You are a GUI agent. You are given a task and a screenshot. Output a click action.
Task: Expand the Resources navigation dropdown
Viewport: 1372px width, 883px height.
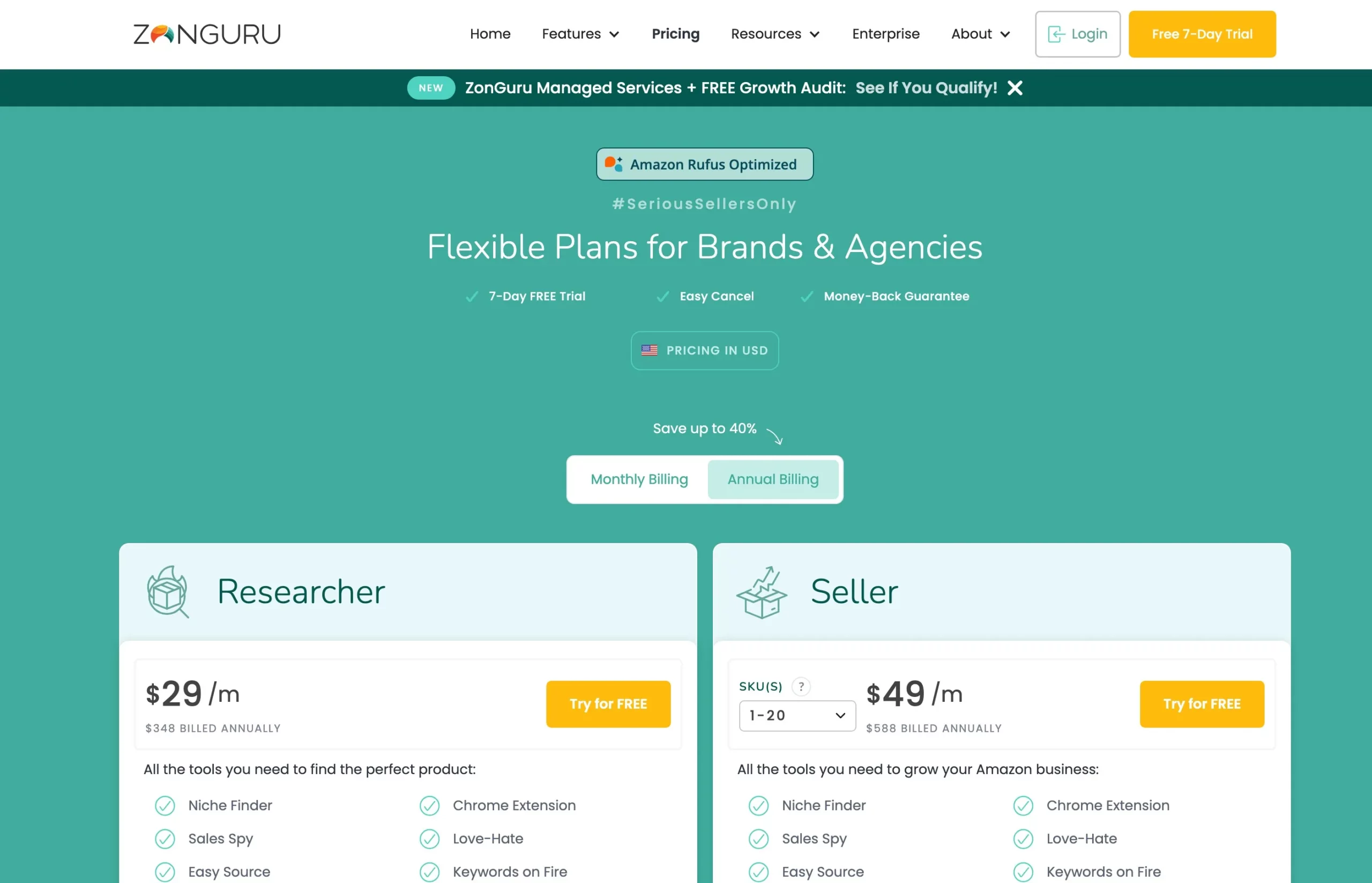pyautogui.click(x=776, y=34)
